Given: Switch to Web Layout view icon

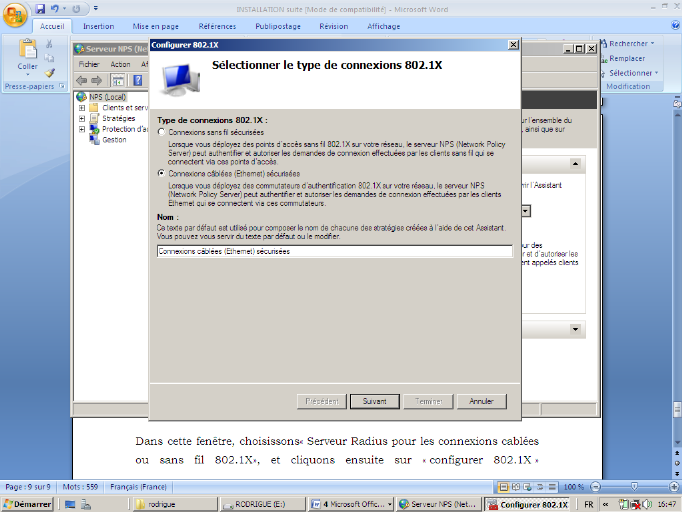Looking at the screenshot, I should point(528,487).
